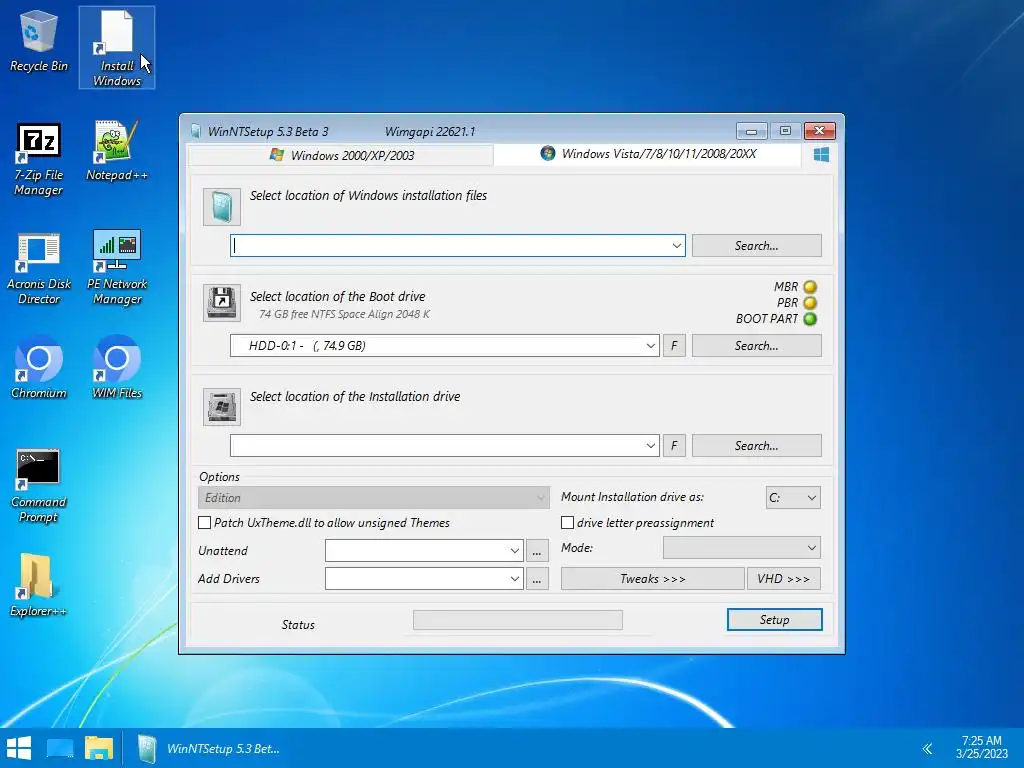This screenshot has height=768, width=1024.
Task: Expand the Edition dropdown
Action: [x=373, y=498]
